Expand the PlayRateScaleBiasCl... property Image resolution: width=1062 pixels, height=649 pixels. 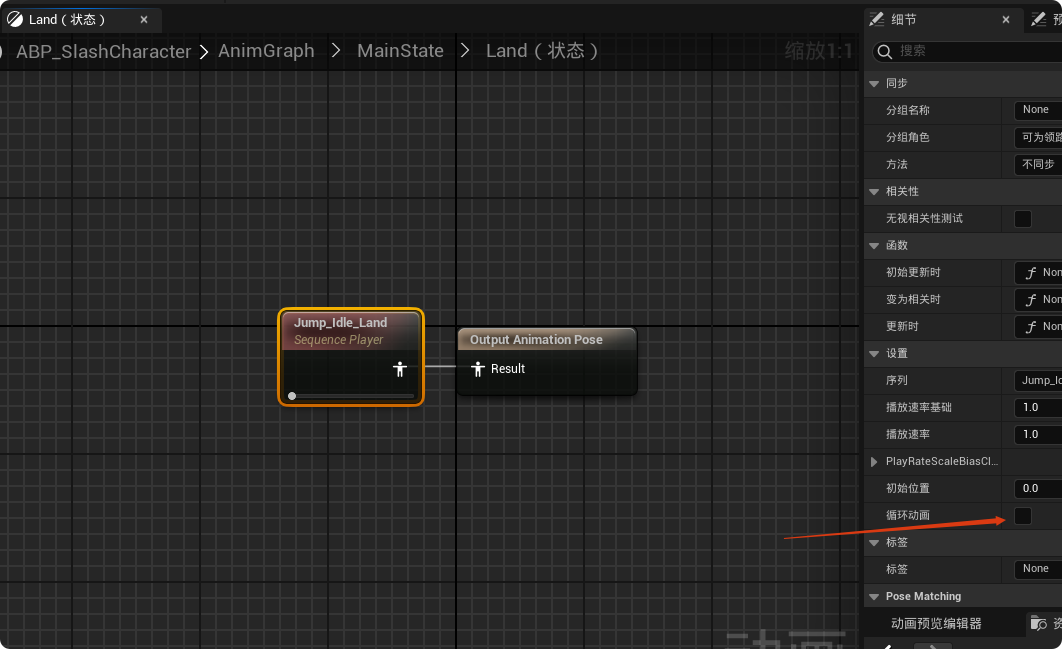[874, 462]
